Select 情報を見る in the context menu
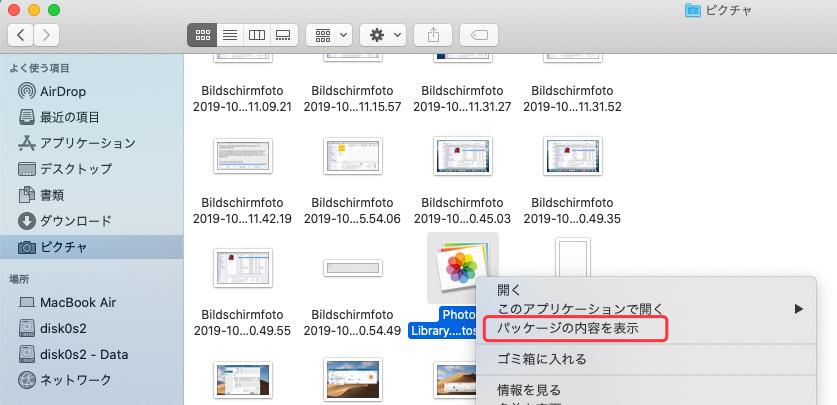837x405 pixels. click(x=529, y=390)
